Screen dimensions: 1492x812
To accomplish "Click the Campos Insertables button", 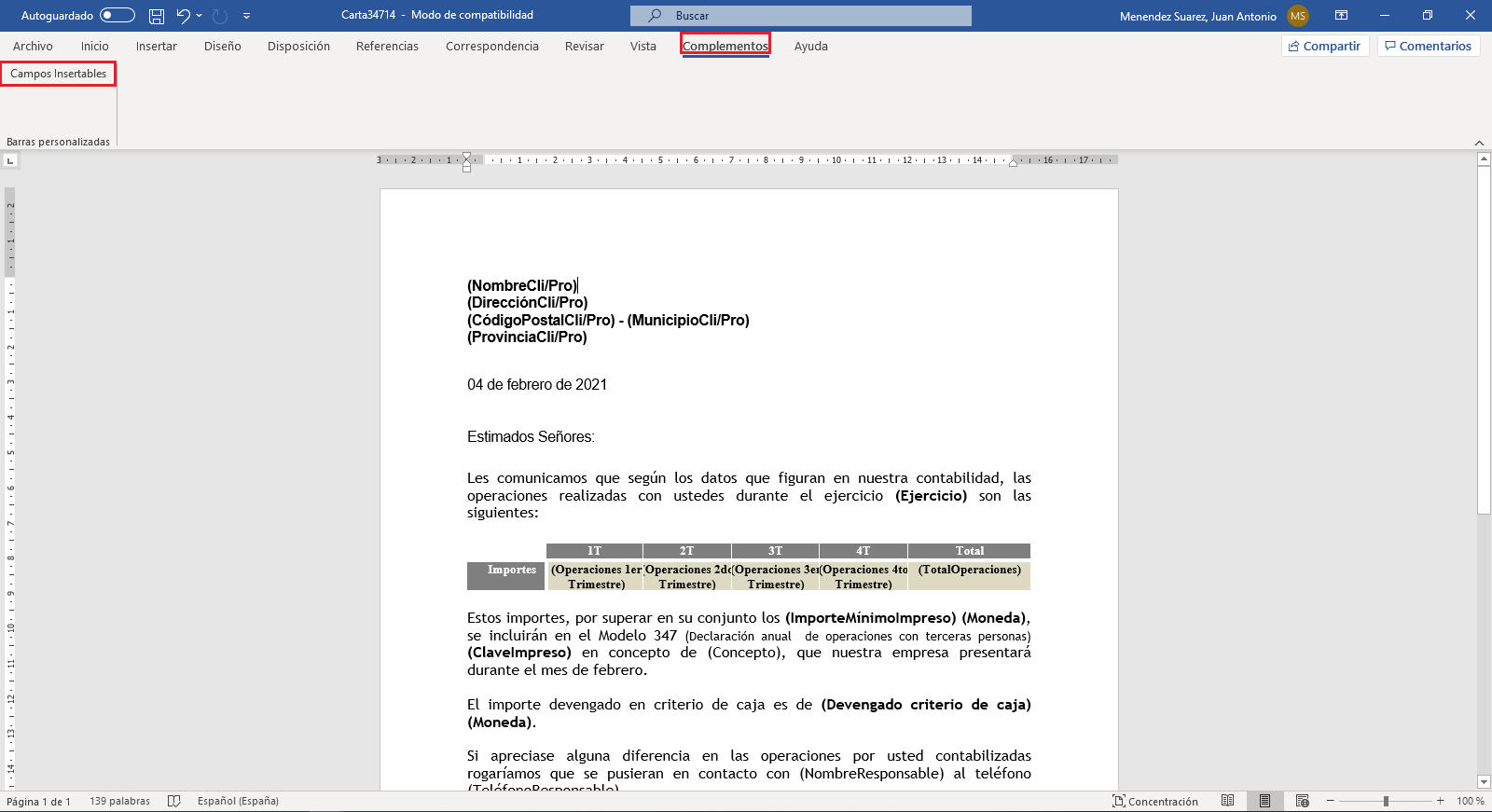I will pyautogui.click(x=58, y=74).
